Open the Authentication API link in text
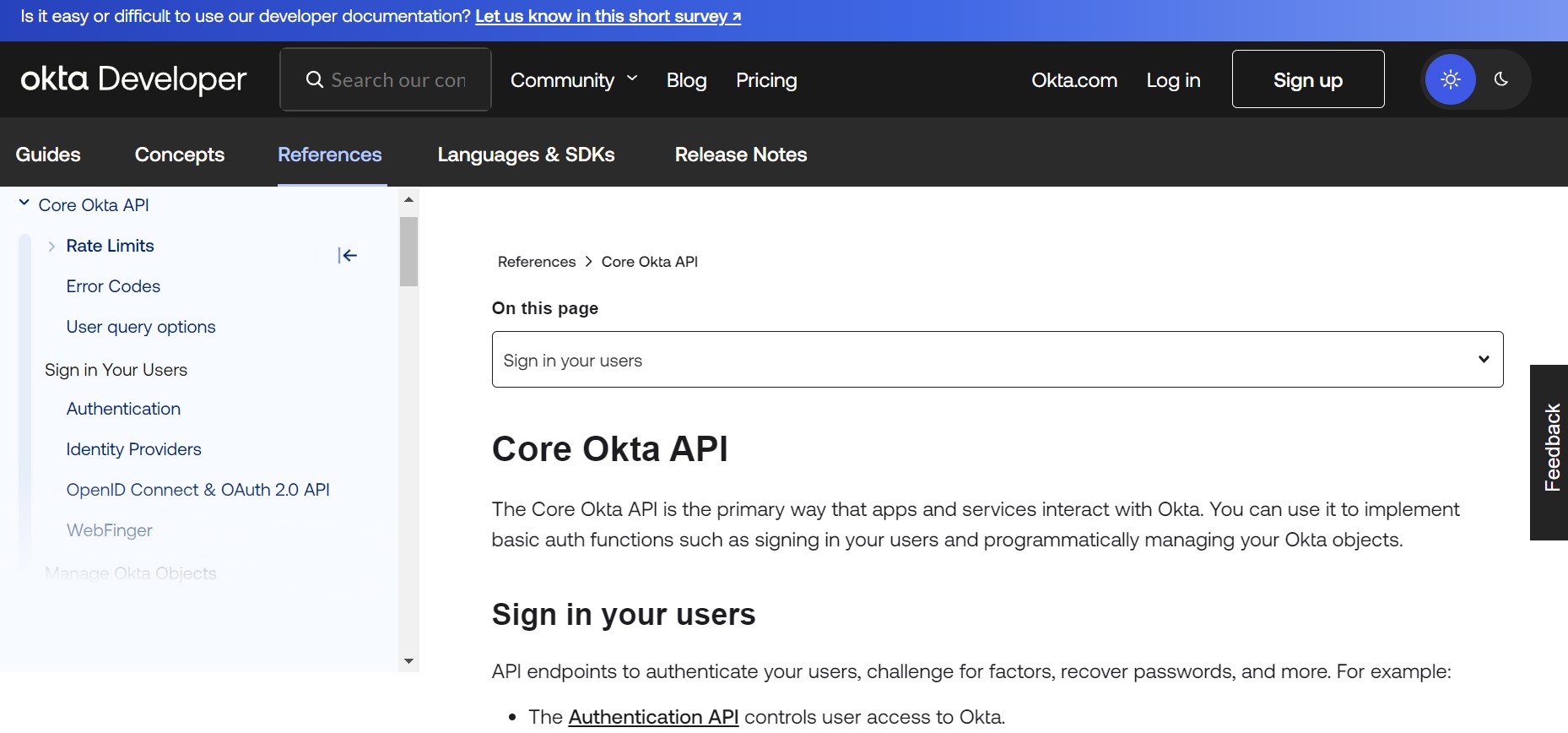 click(x=653, y=717)
